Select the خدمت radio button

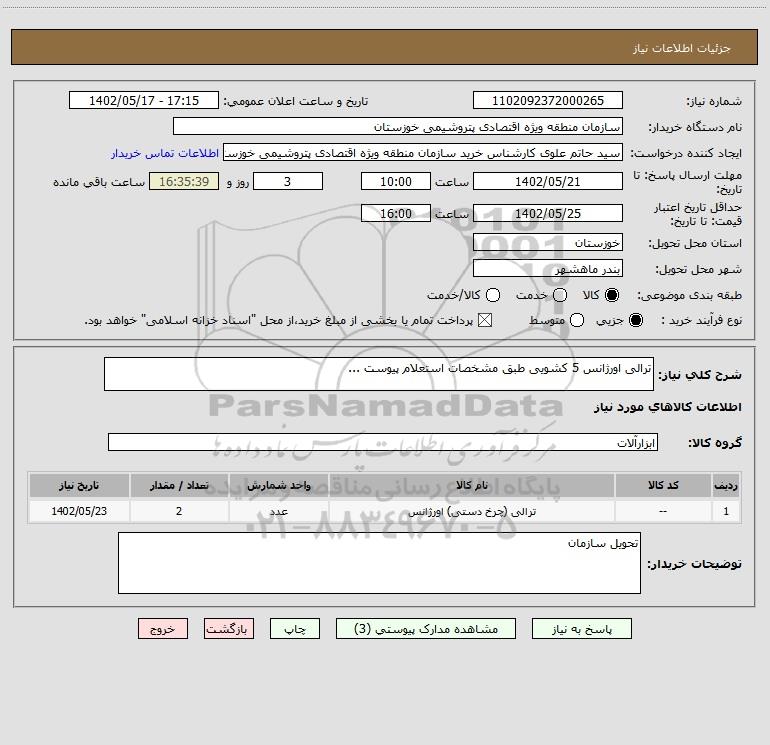(x=560, y=295)
